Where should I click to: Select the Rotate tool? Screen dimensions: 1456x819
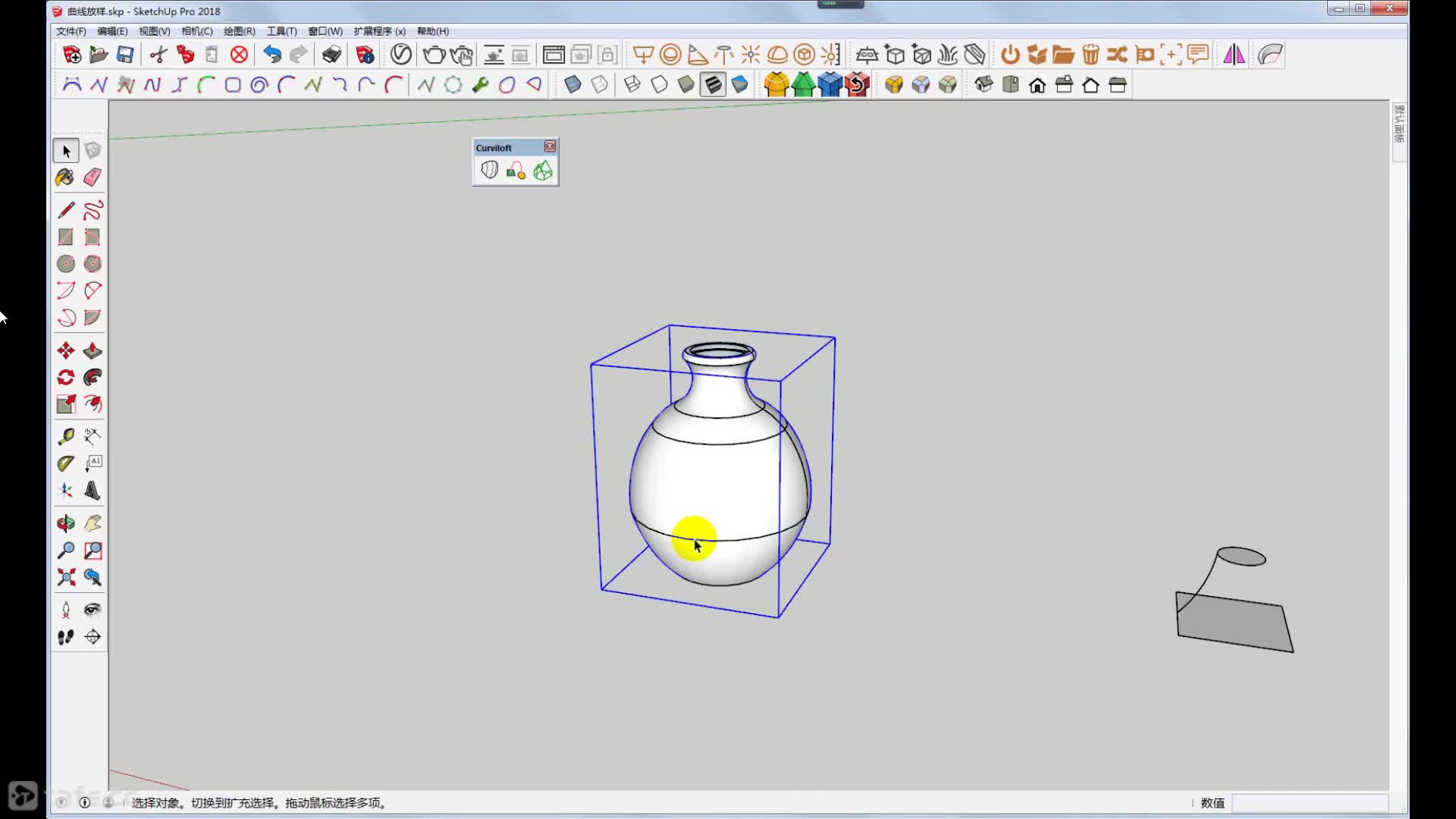(66, 378)
